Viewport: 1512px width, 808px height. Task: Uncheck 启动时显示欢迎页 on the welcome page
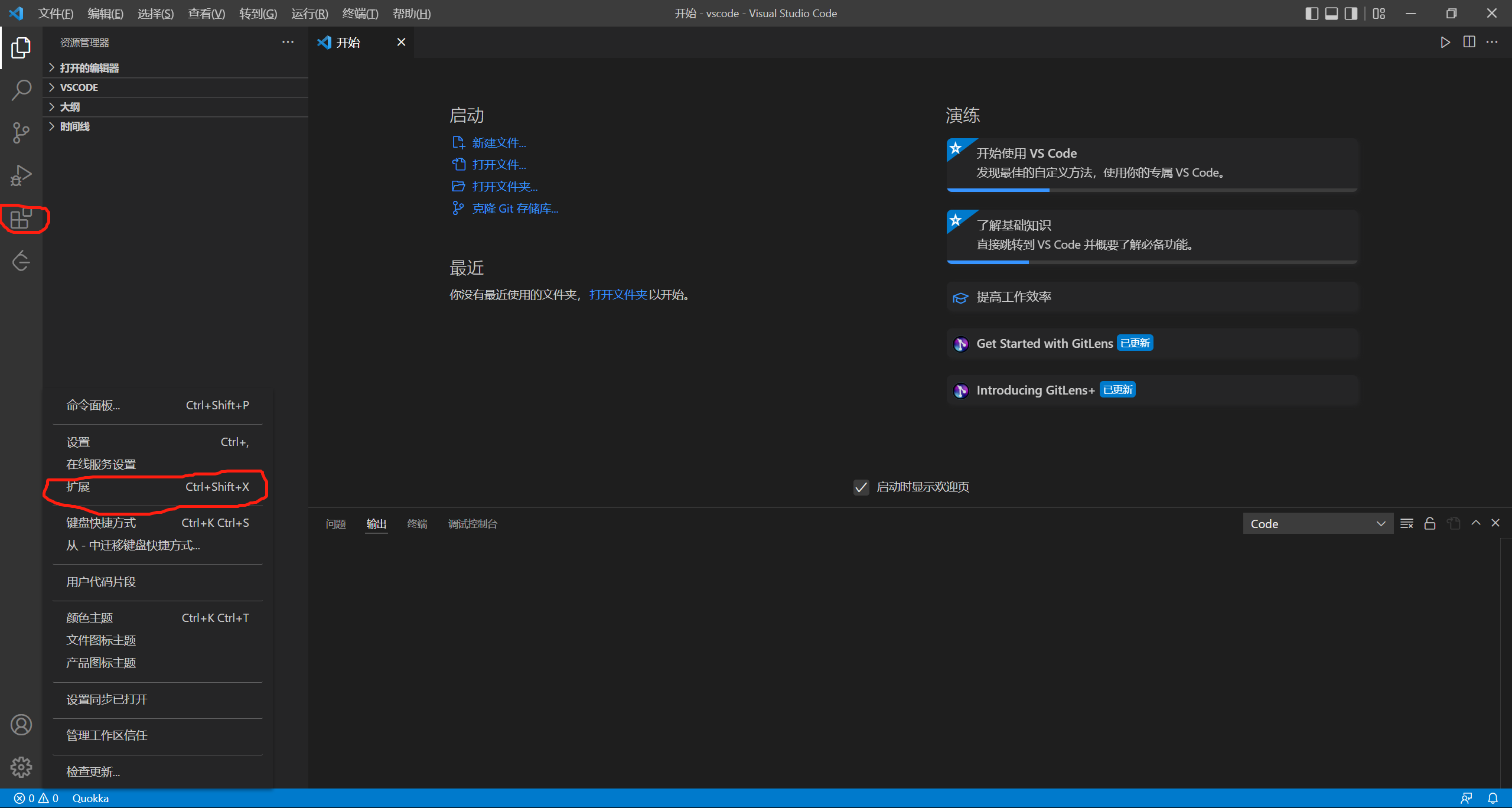pos(861,487)
